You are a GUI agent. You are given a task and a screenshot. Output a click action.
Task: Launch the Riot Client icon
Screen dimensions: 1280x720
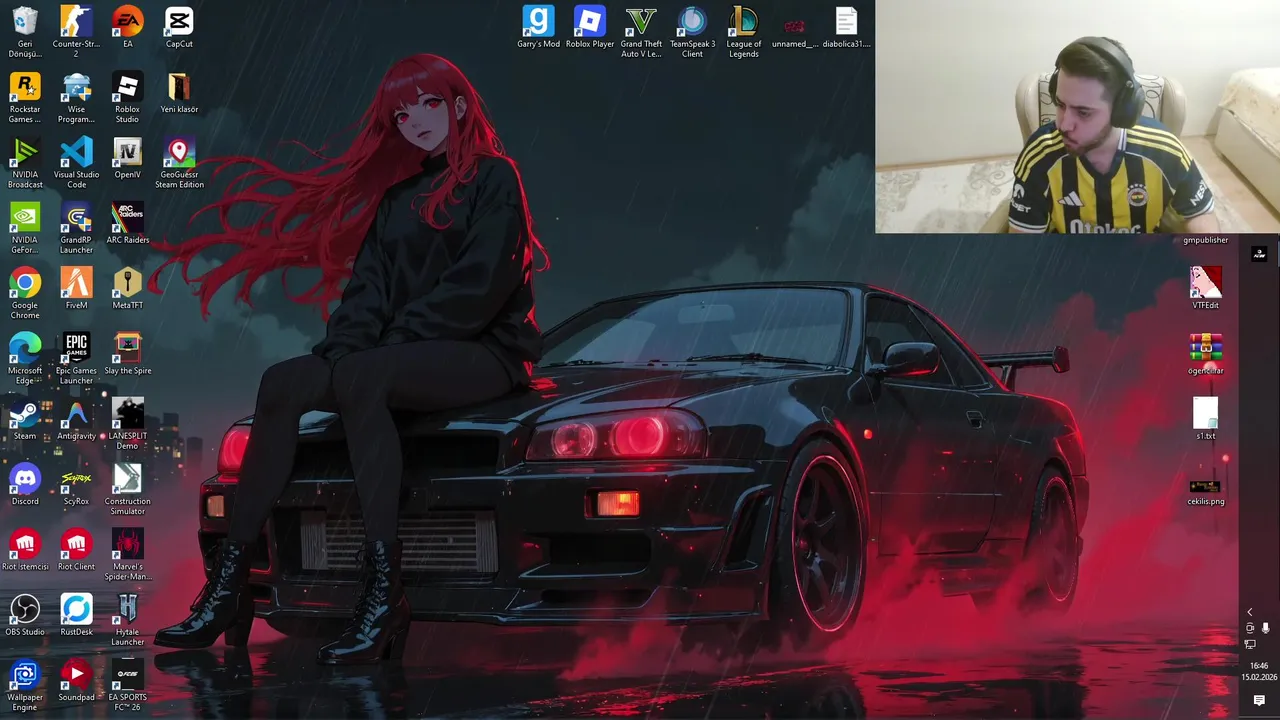coord(76,550)
